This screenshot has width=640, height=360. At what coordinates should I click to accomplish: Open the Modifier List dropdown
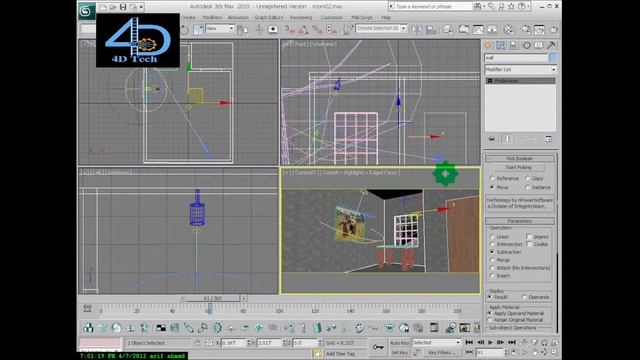pyautogui.click(x=520, y=69)
